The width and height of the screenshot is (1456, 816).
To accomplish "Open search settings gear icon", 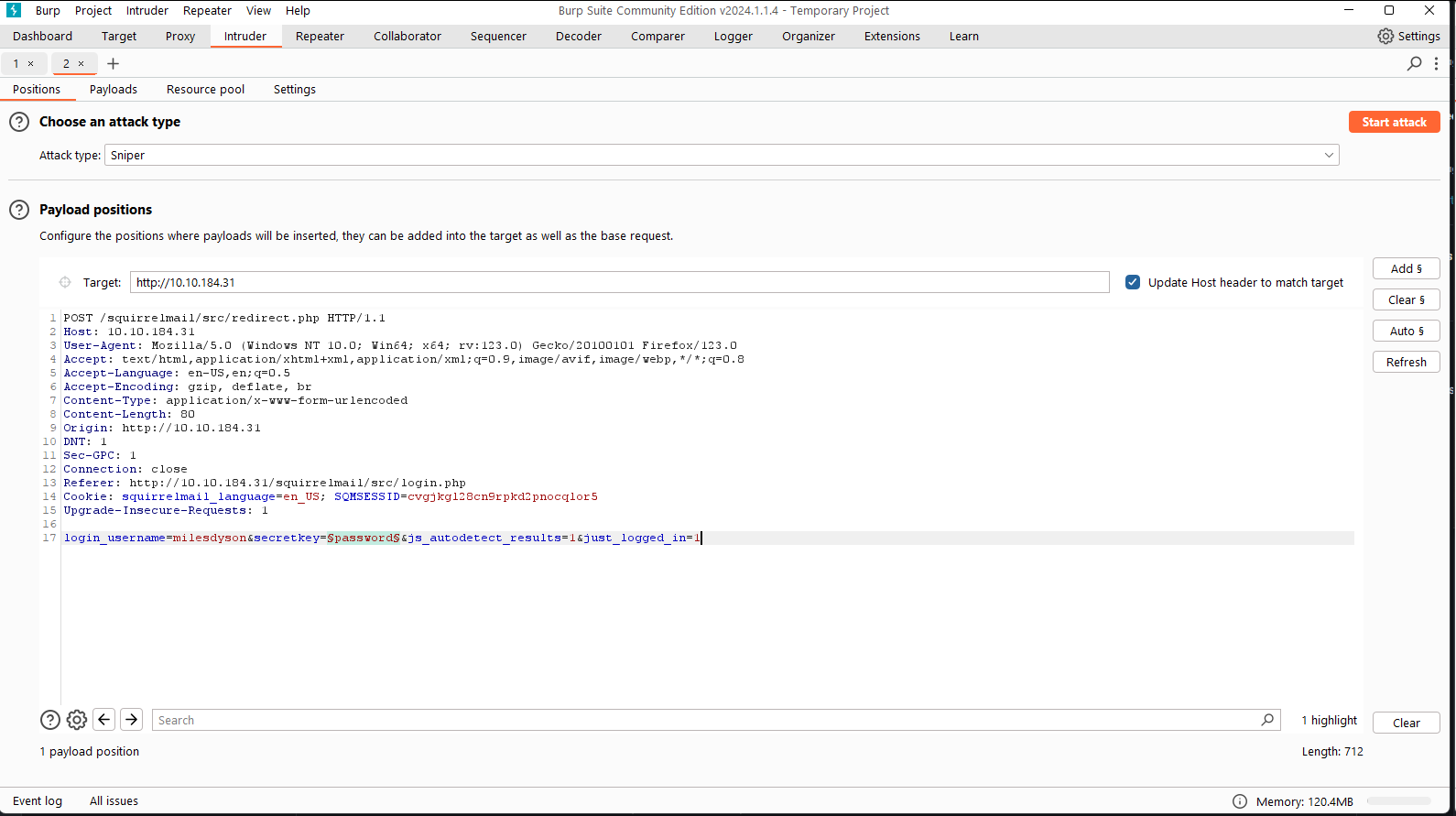I will 77,720.
